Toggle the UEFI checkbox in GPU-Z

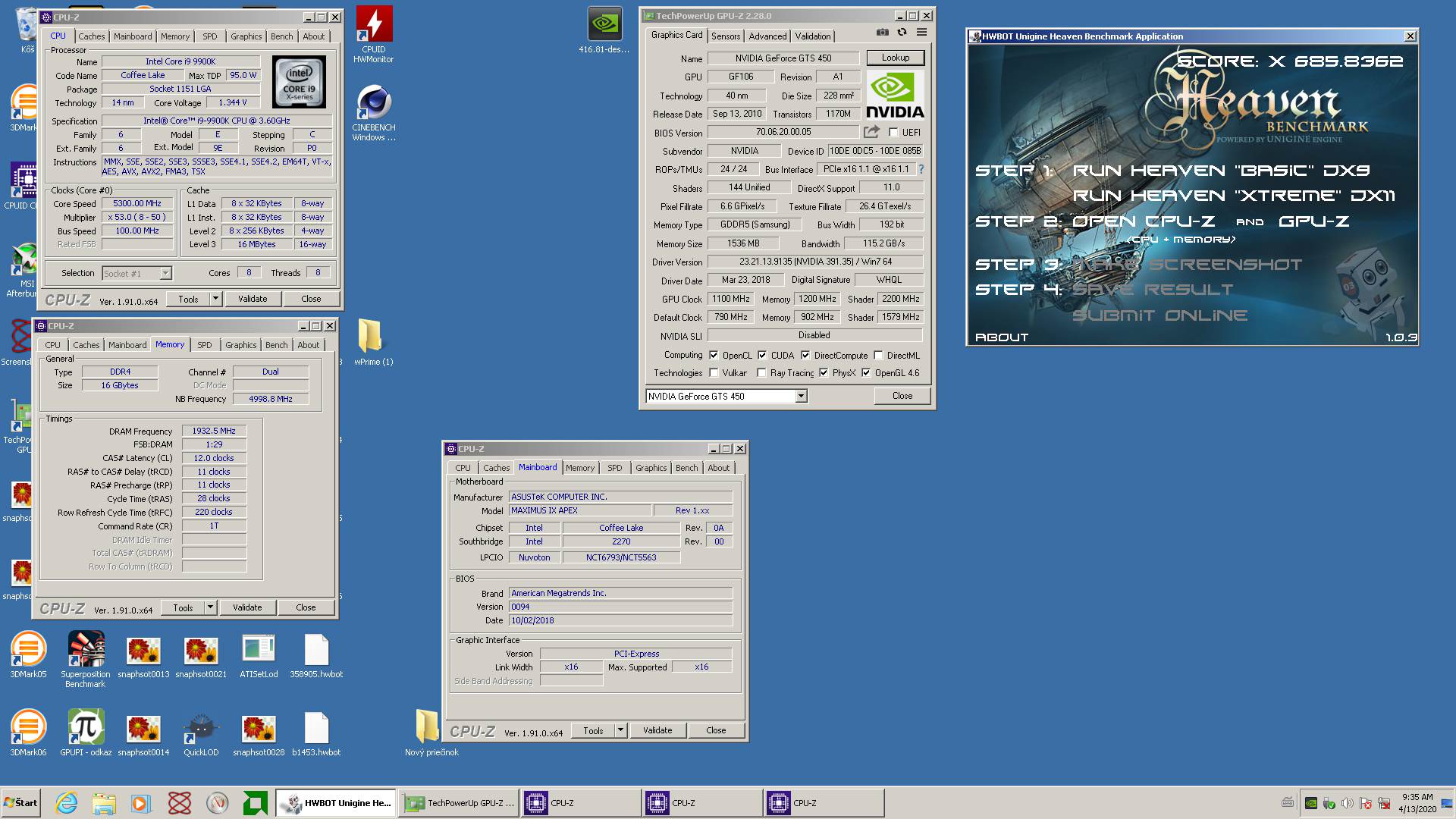point(893,133)
